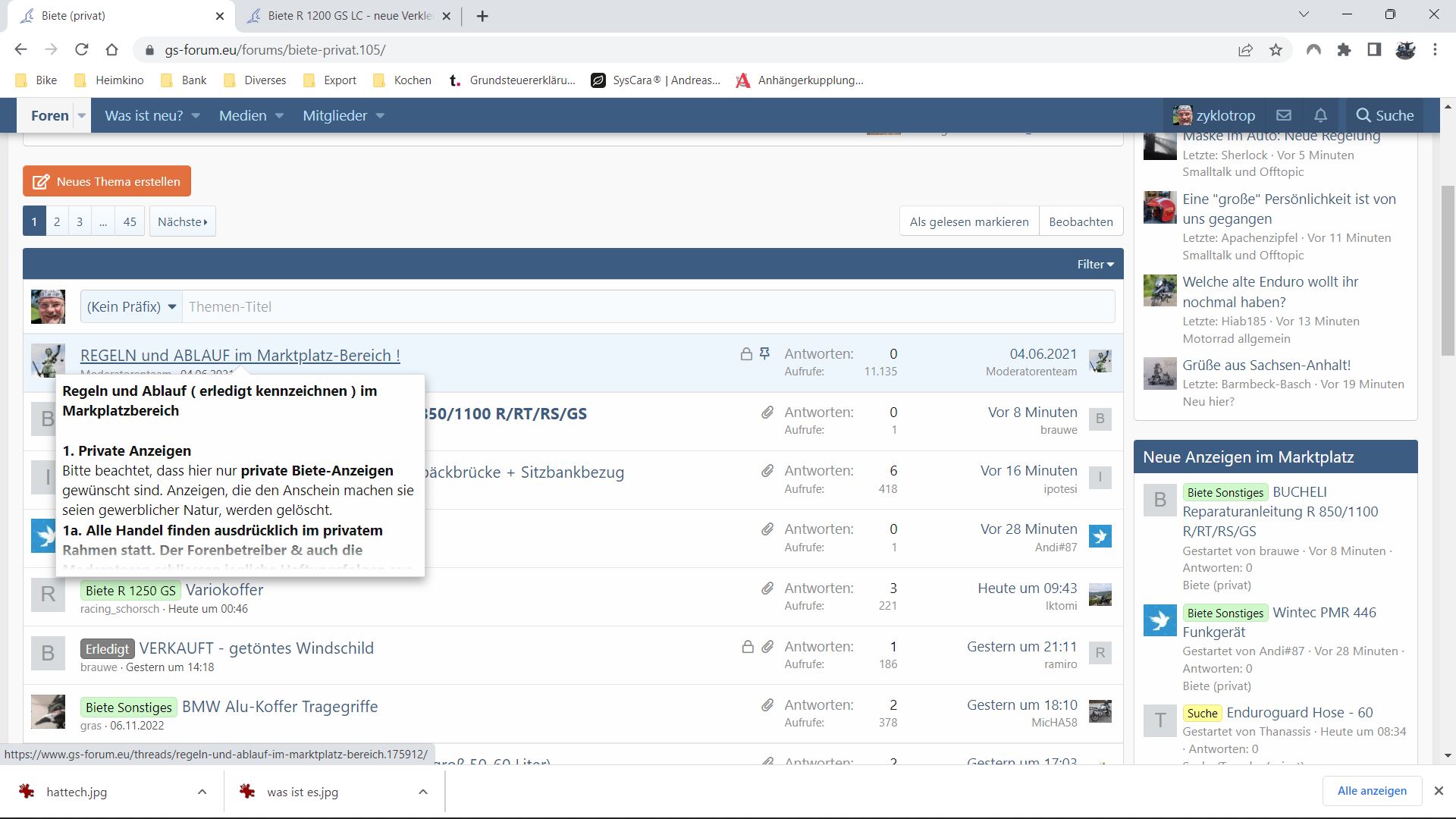Expand the Mitglieder dropdown arrow
This screenshot has width=1456, height=819.
click(380, 116)
